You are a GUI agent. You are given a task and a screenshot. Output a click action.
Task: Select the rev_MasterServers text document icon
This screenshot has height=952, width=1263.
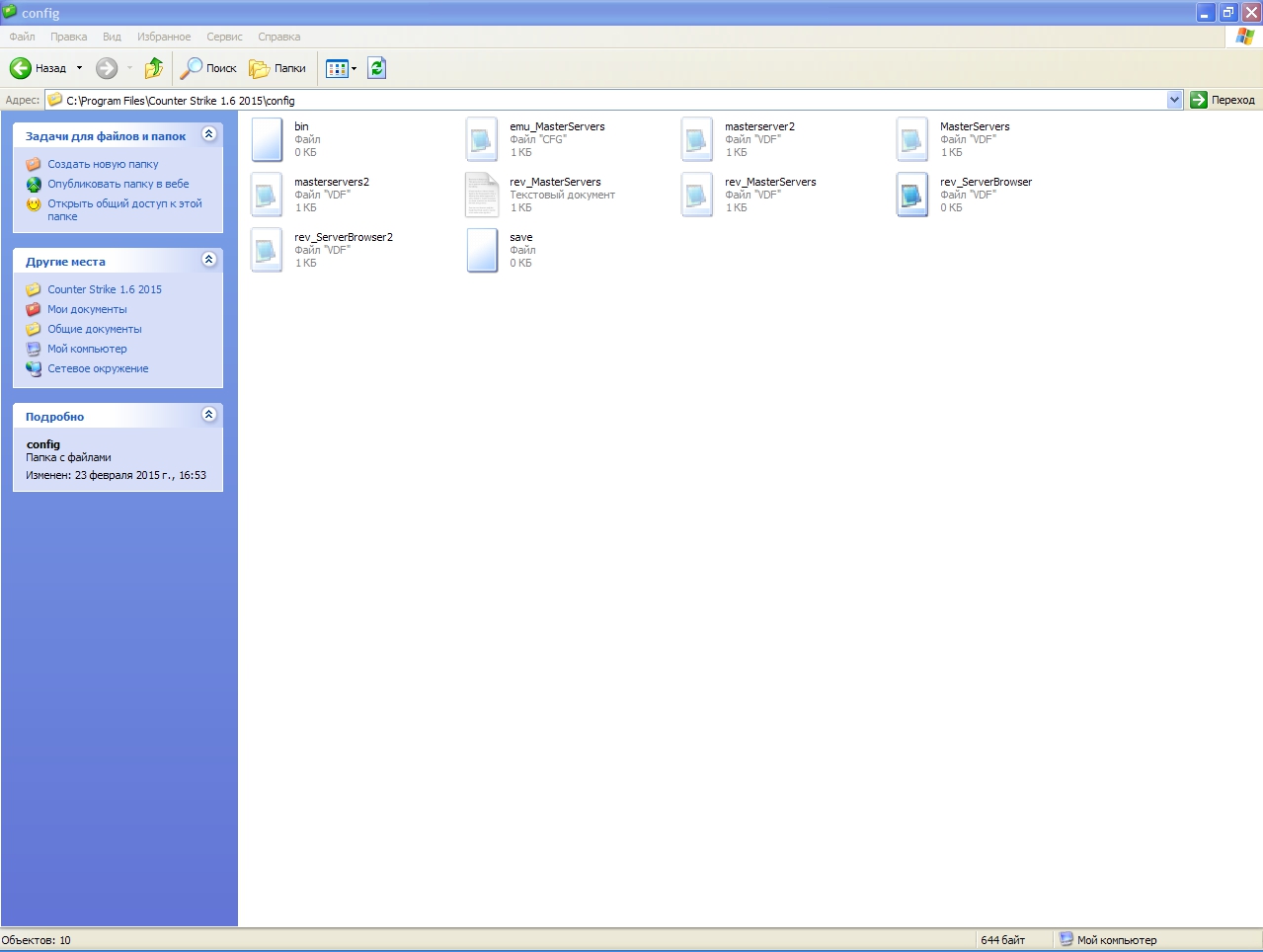(x=482, y=195)
